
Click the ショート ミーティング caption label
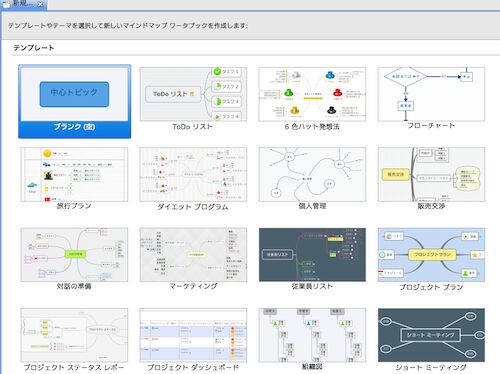point(431,367)
